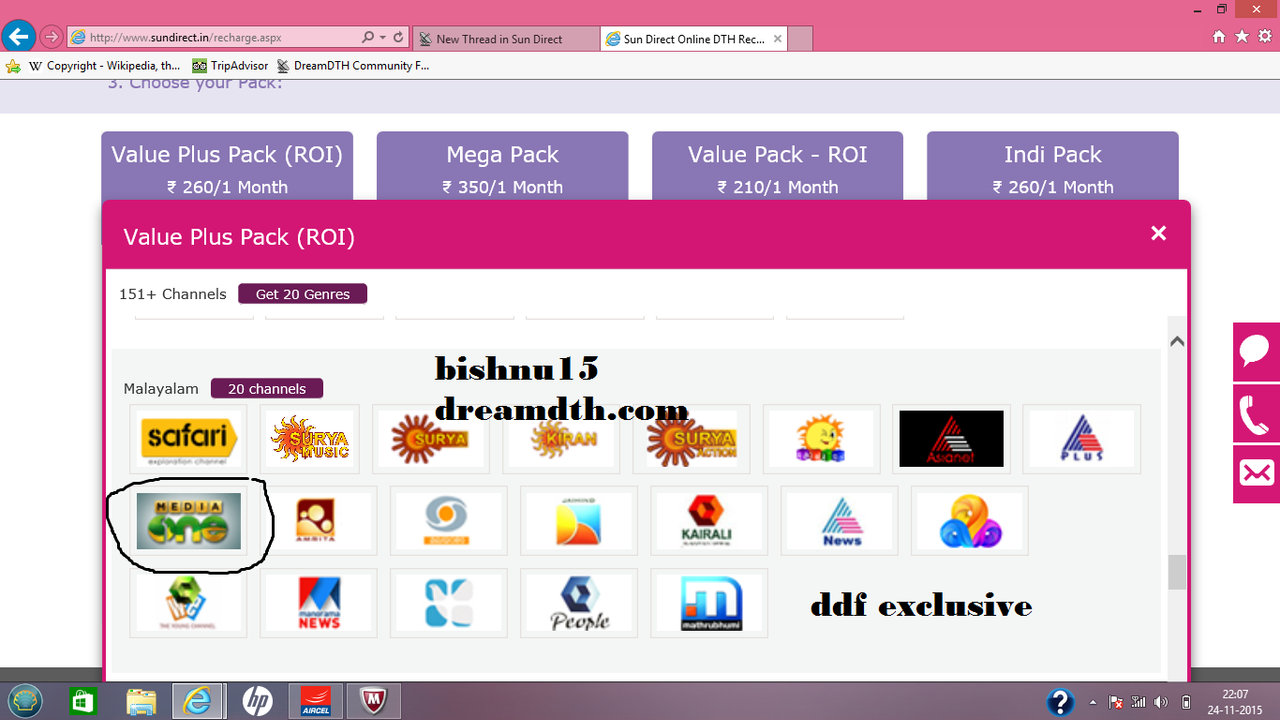Open the Copyright - Wikipedia bookmark
Screen dimensions: 1280x720
click(106, 66)
